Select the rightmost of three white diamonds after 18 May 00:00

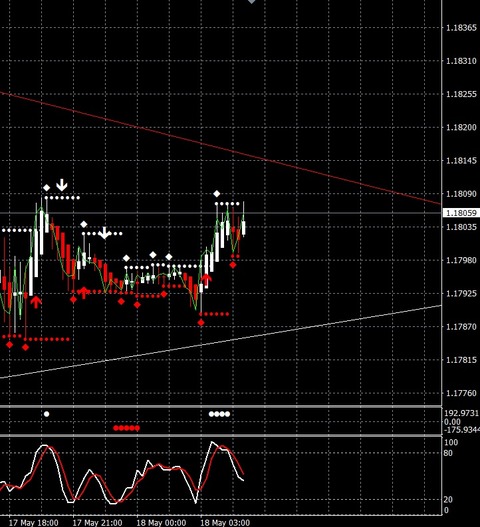[169, 257]
